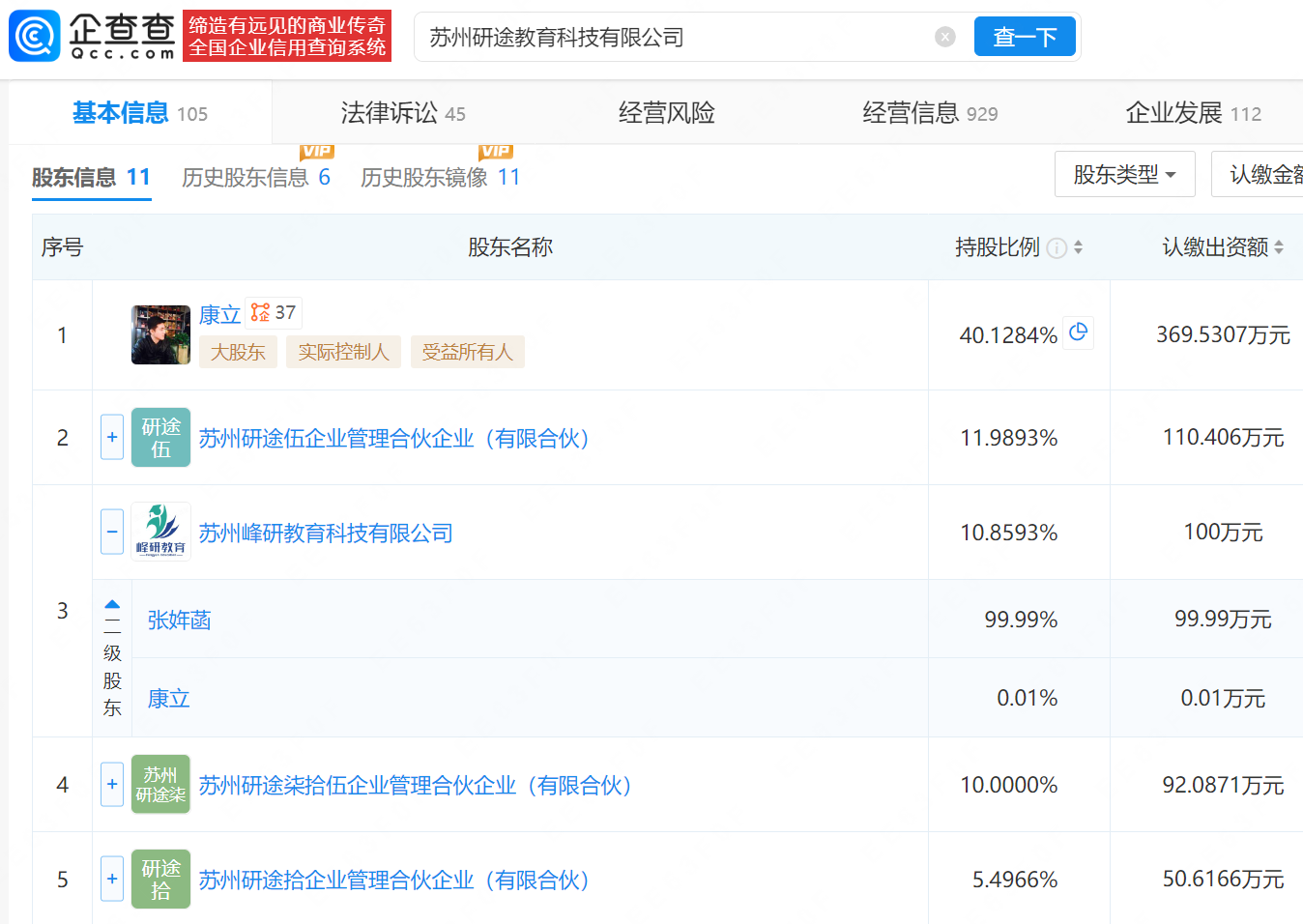Sort by 认缴出资额 column
Screen dimensions: 1303x924
tap(1279, 247)
